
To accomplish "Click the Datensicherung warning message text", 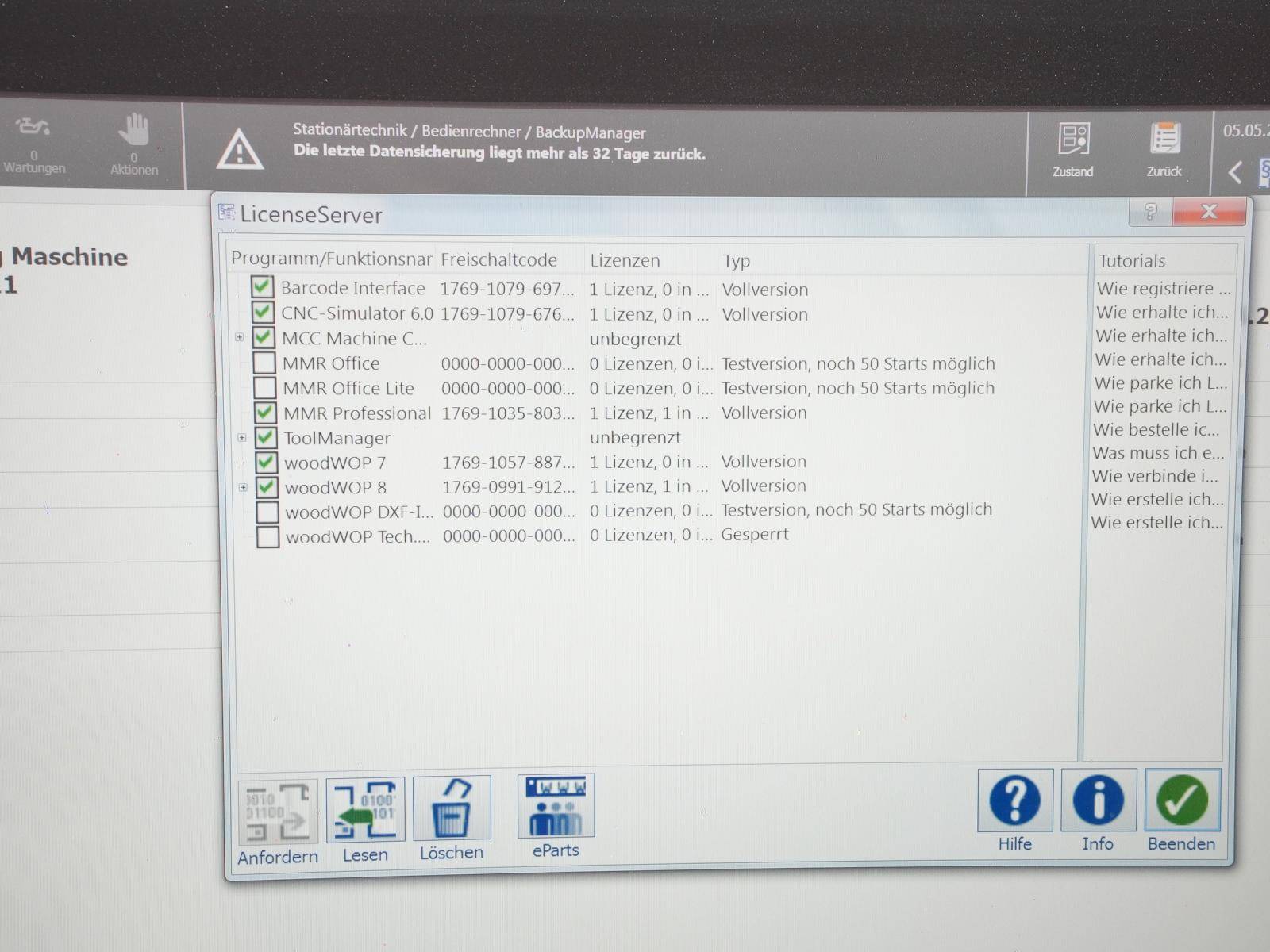I will [x=499, y=152].
